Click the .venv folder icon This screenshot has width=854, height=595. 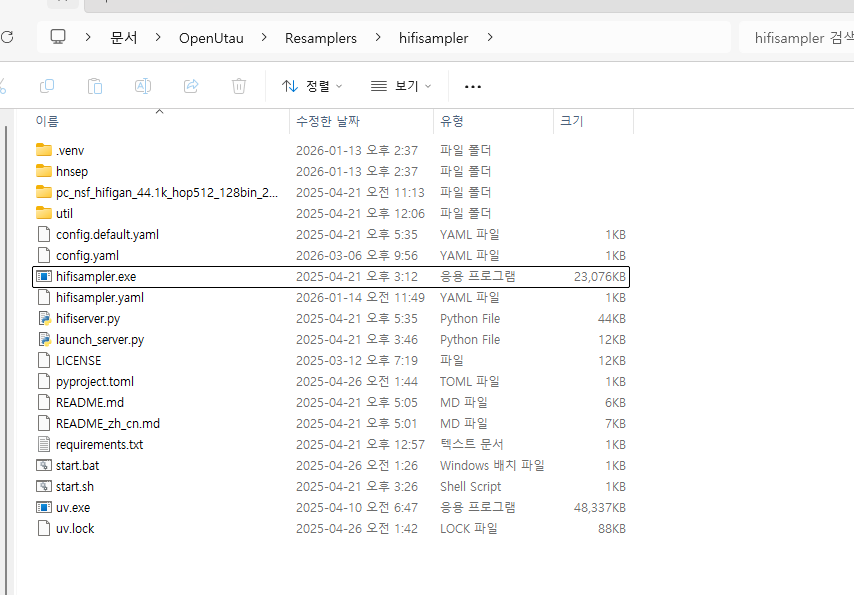[44, 150]
